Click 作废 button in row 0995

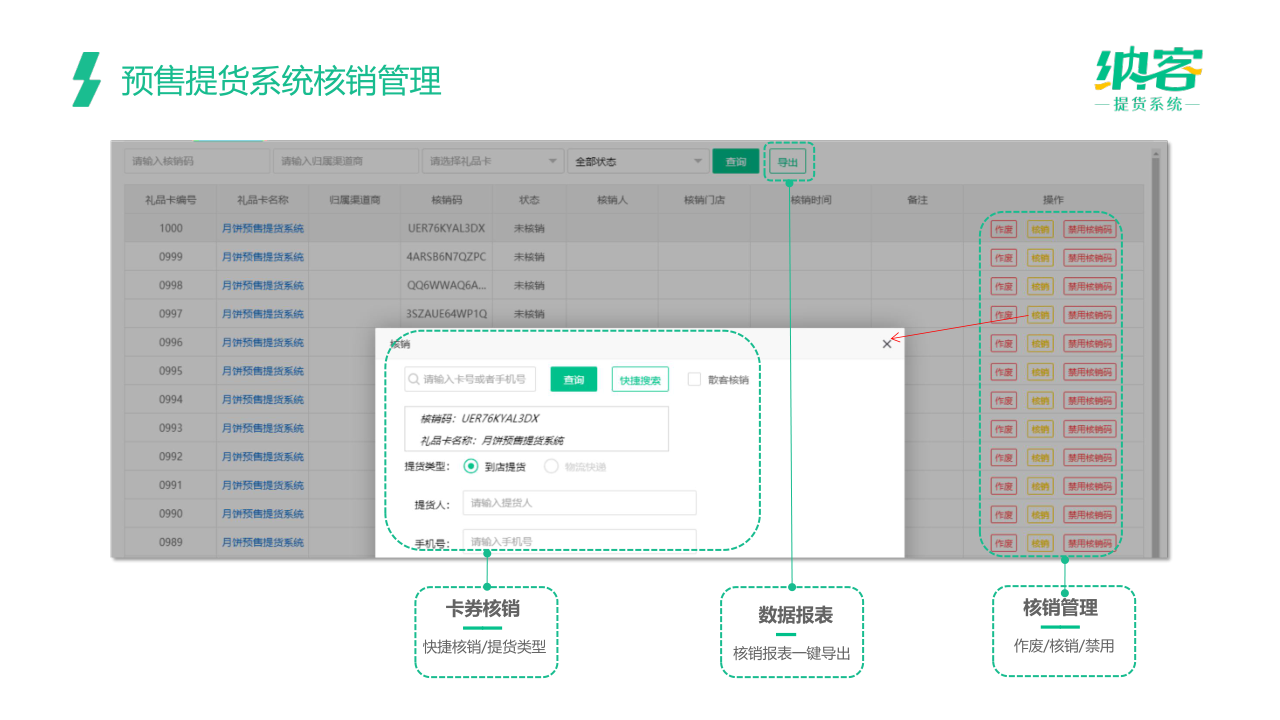[x=1003, y=371]
